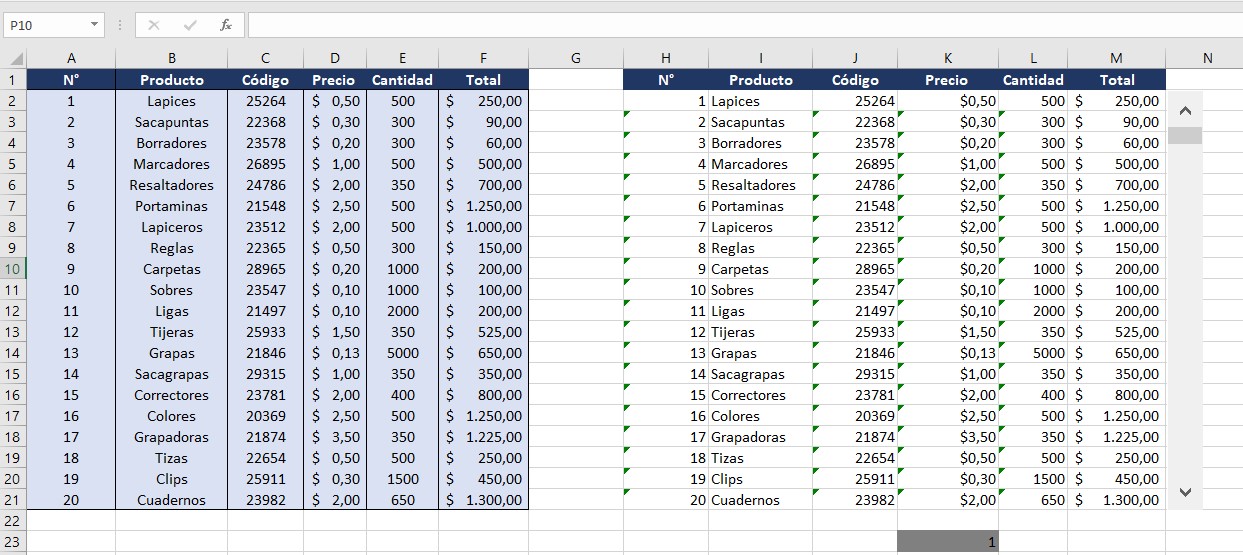1243x555 pixels.
Task: Click the scroll bar thumb beside column M
Action: point(1185,135)
